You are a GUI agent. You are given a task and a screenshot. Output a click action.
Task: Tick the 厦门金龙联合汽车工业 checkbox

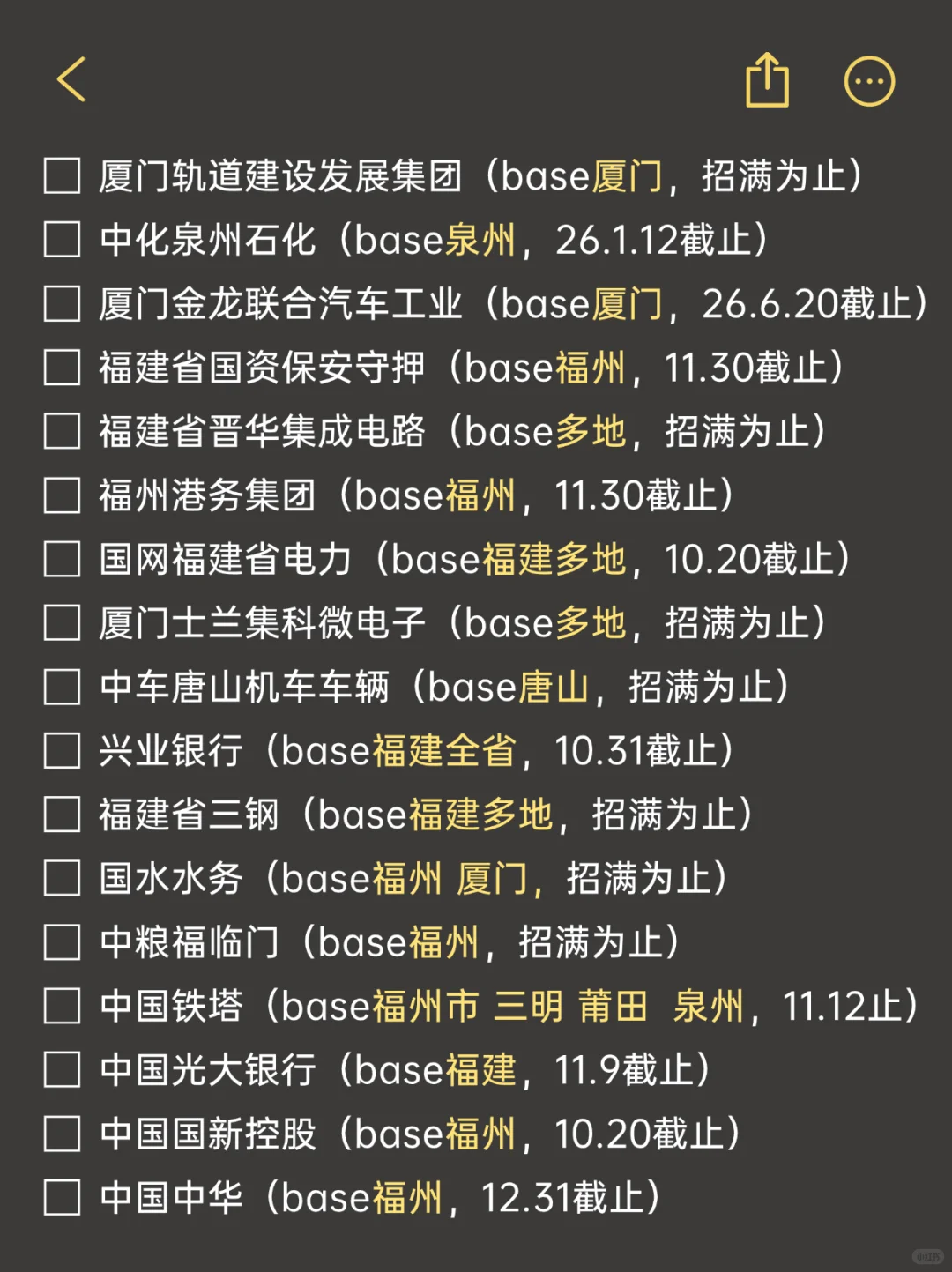coord(63,304)
